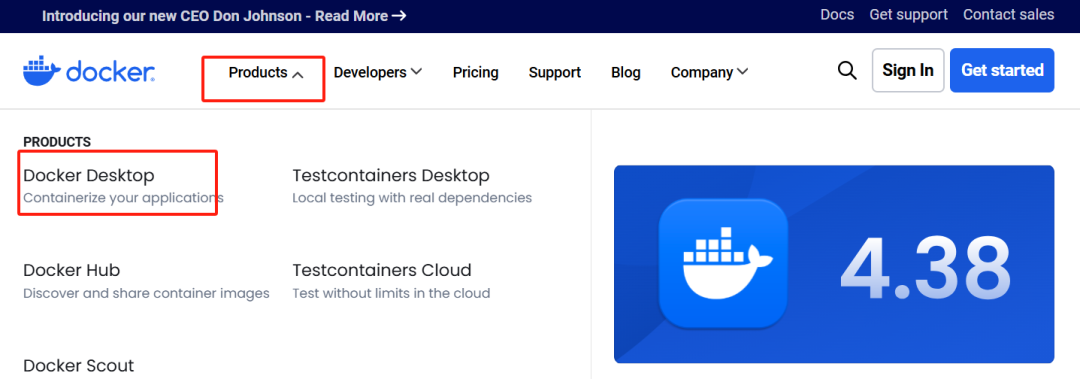This screenshot has height=379, width=1080.
Task: Click the Get started button
Action: [x=1002, y=70]
